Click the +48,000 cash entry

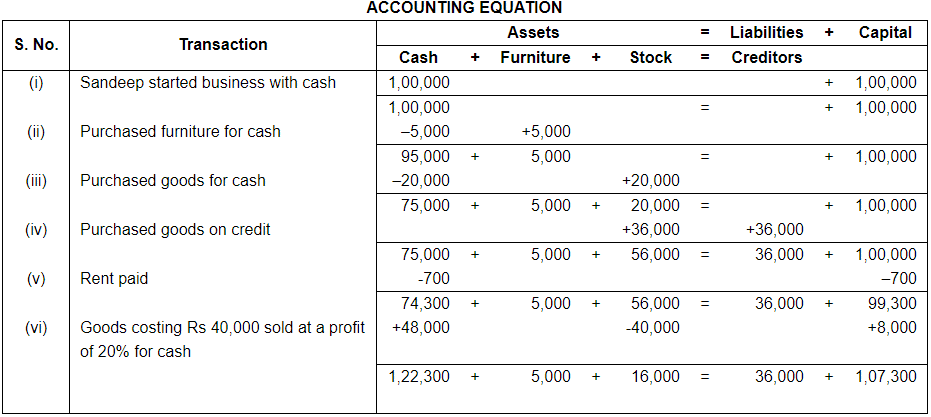point(420,327)
